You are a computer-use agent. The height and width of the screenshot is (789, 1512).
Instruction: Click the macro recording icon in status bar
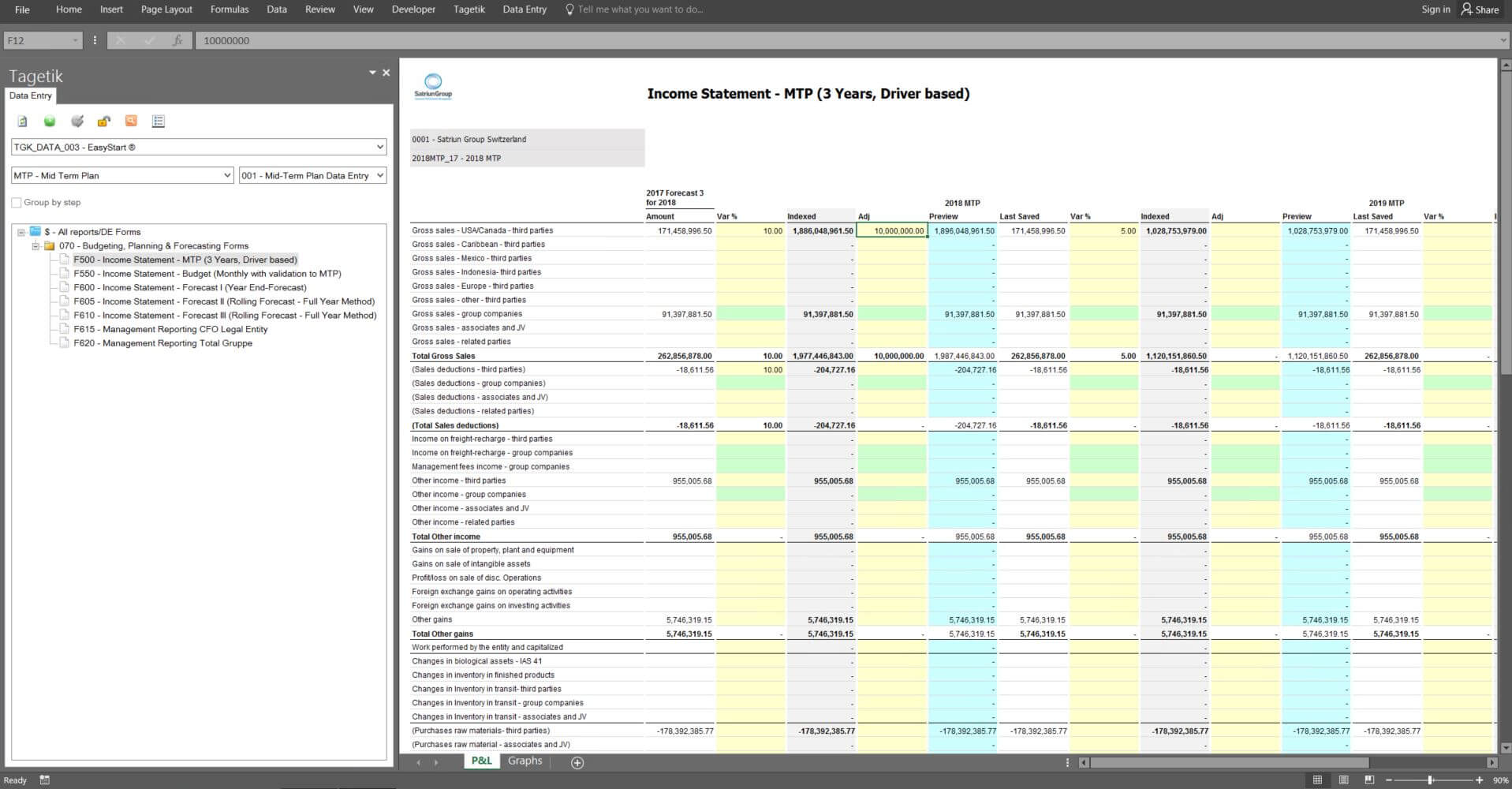[45, 780]
